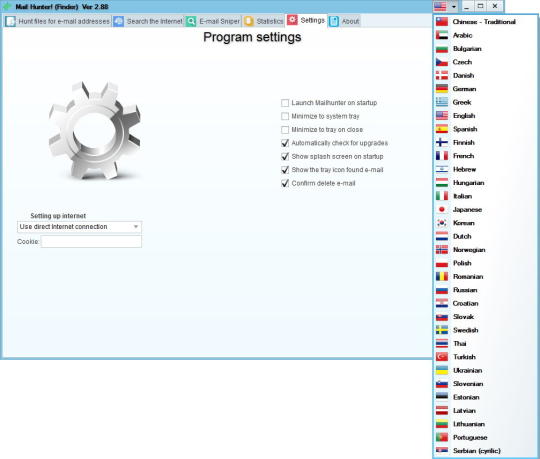Toggle Confirm delete e-mail checkbox
Image resolution: width=540 pixels, height=459 pixels.
(x=285, y=184)
